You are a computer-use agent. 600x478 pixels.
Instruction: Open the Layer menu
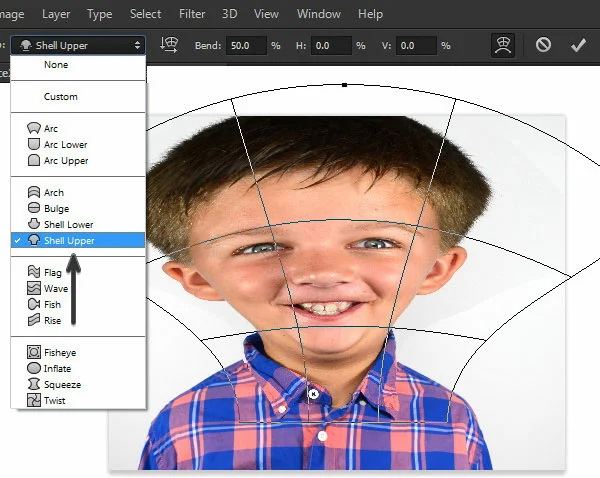click(56, 14)
